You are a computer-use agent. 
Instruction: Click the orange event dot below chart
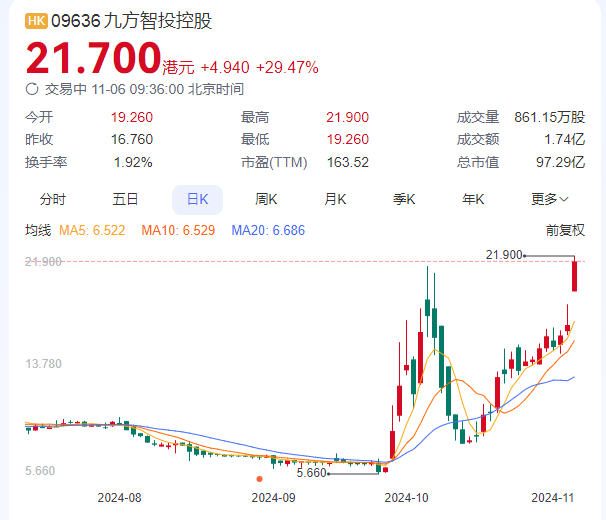[260, 479]
